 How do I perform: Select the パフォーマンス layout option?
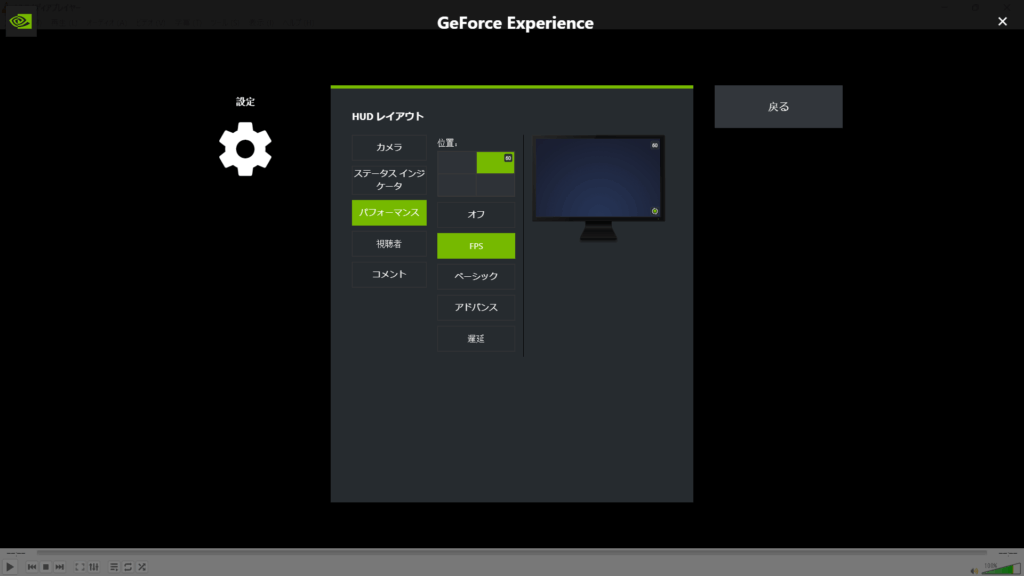(x=389, y=212)
